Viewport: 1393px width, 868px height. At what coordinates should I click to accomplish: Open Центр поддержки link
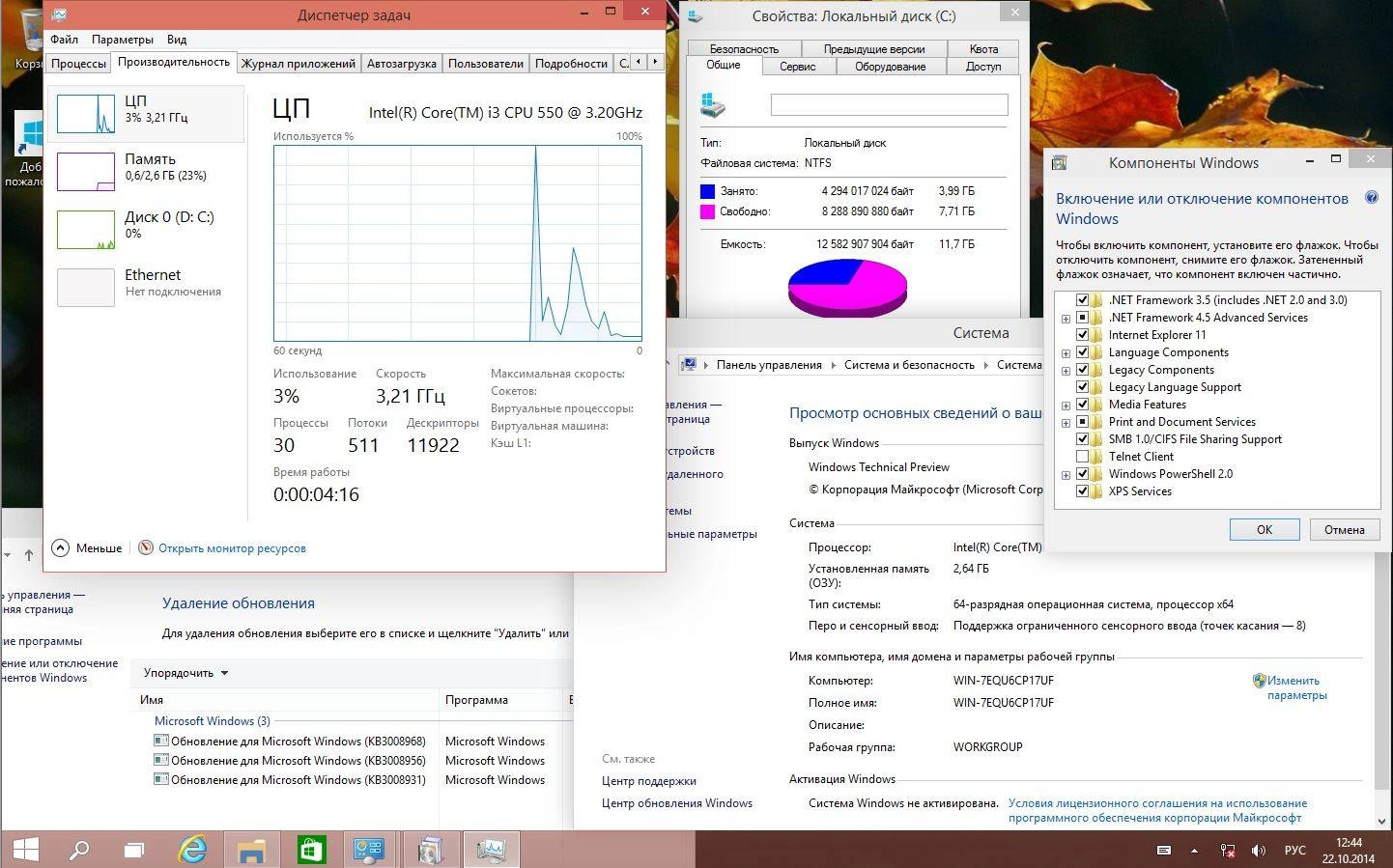click(649, 781)
